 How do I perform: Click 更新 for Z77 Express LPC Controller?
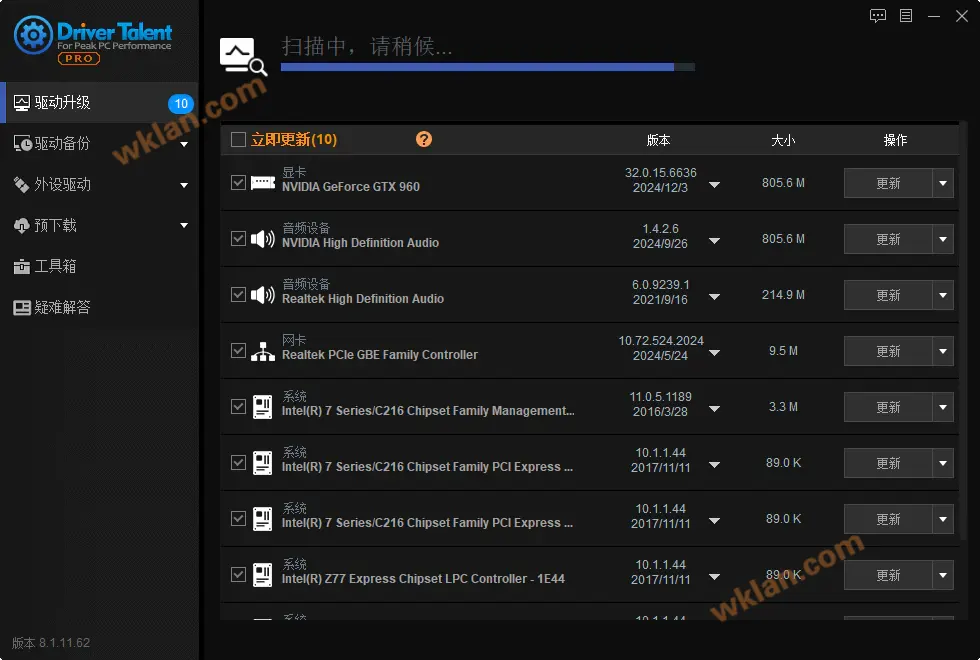(x=888, y=575)
